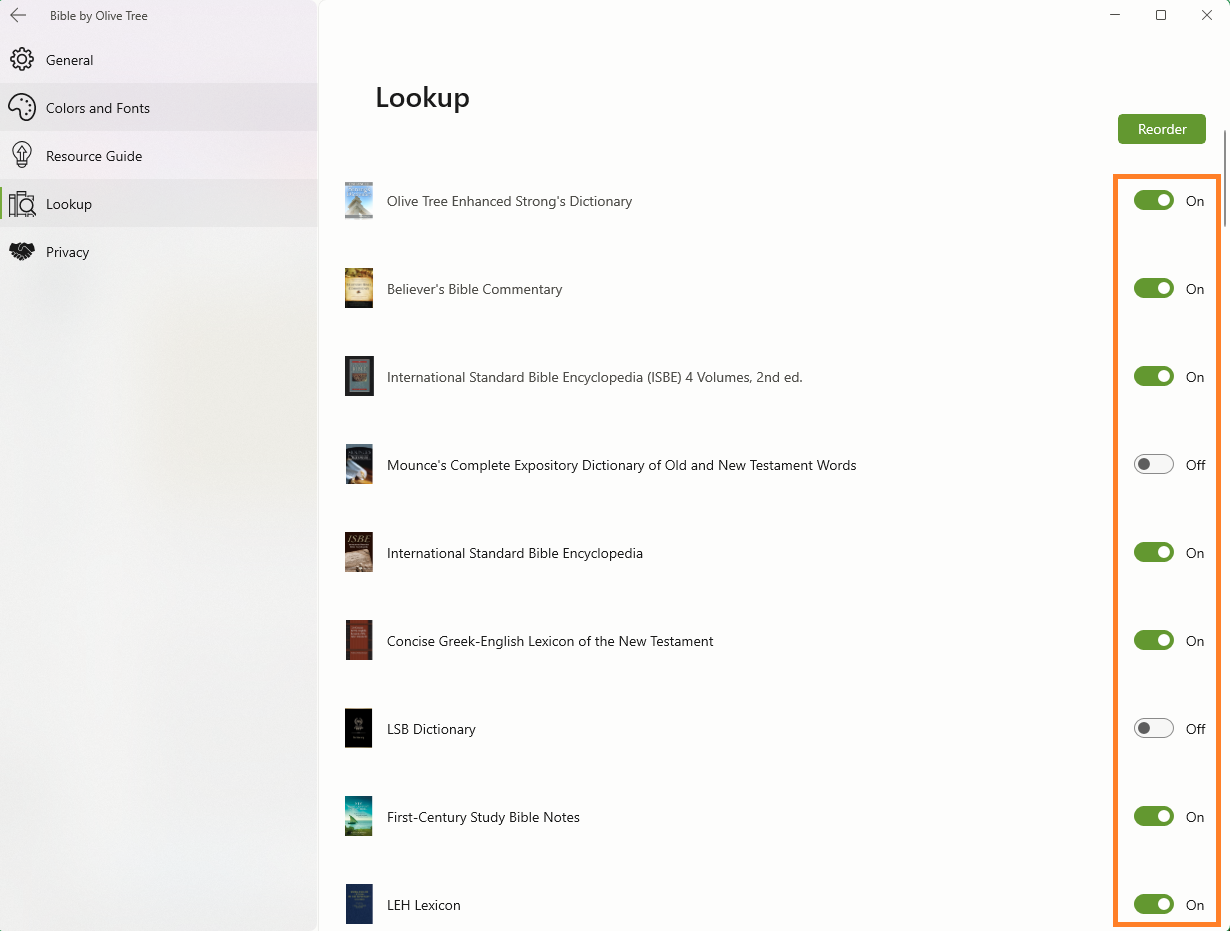1230x931 pixels.
Task: Toggle International Standard Bible Encyclopedia switch
Action: pos(1154,553)
